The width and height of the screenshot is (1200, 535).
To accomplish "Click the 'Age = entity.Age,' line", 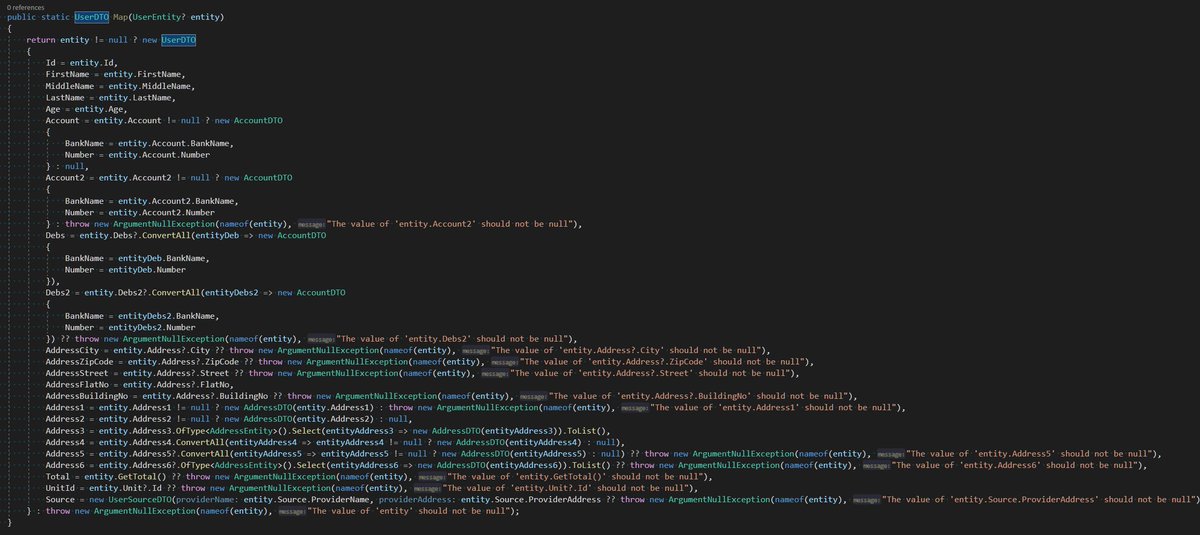I will tap(86, 109).
